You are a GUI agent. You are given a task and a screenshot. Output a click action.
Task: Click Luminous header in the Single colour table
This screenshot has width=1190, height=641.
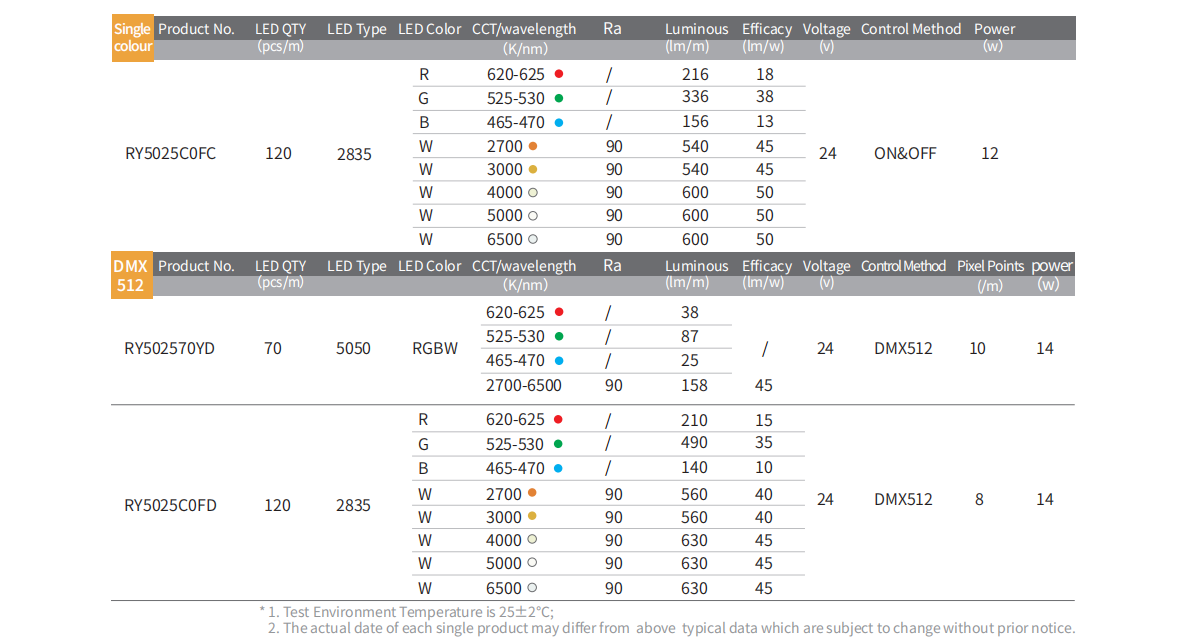pyautogui.click(x=696, y=29)
